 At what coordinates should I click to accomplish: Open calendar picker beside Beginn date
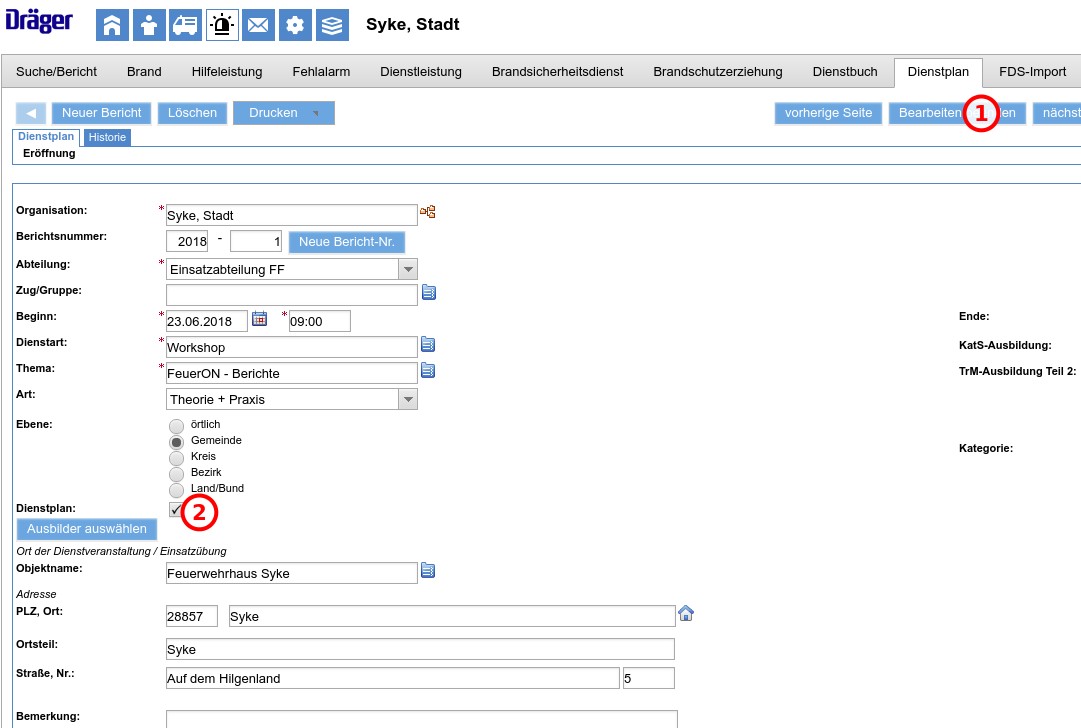pos(259,319)
